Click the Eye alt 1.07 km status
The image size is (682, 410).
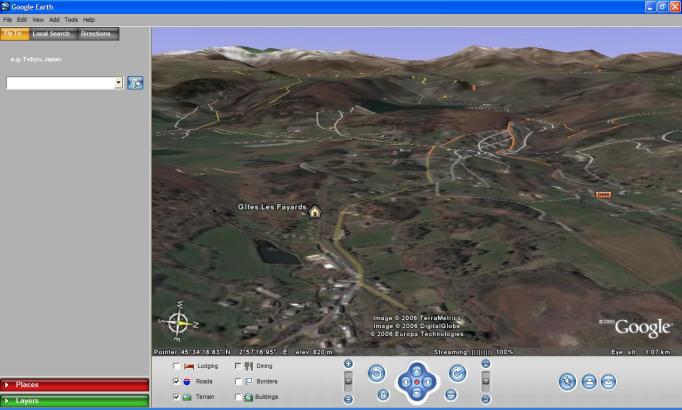coord(641,352)
